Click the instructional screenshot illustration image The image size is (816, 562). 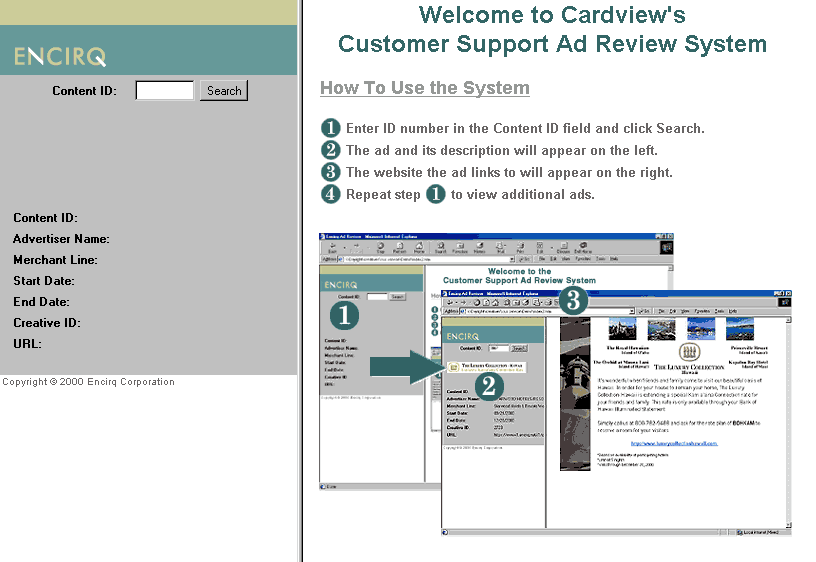555,385
